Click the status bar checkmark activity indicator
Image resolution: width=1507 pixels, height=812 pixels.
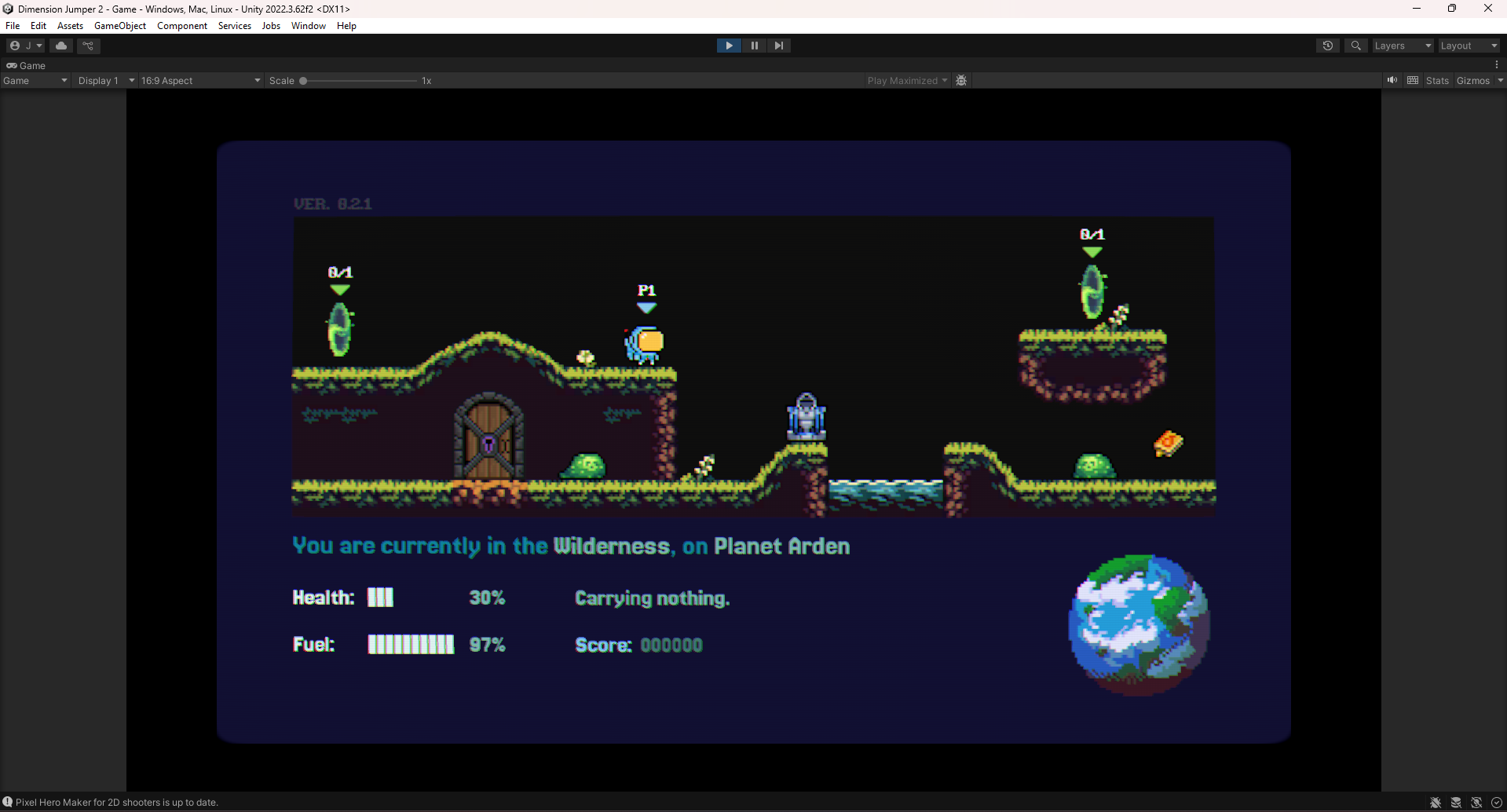point(1497,803)
